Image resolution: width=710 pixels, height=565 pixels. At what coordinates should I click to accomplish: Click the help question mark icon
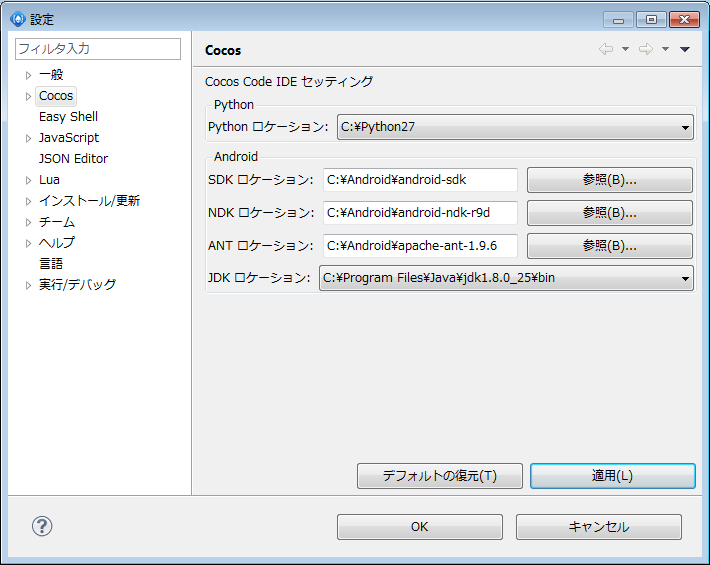tap(42, 526)
